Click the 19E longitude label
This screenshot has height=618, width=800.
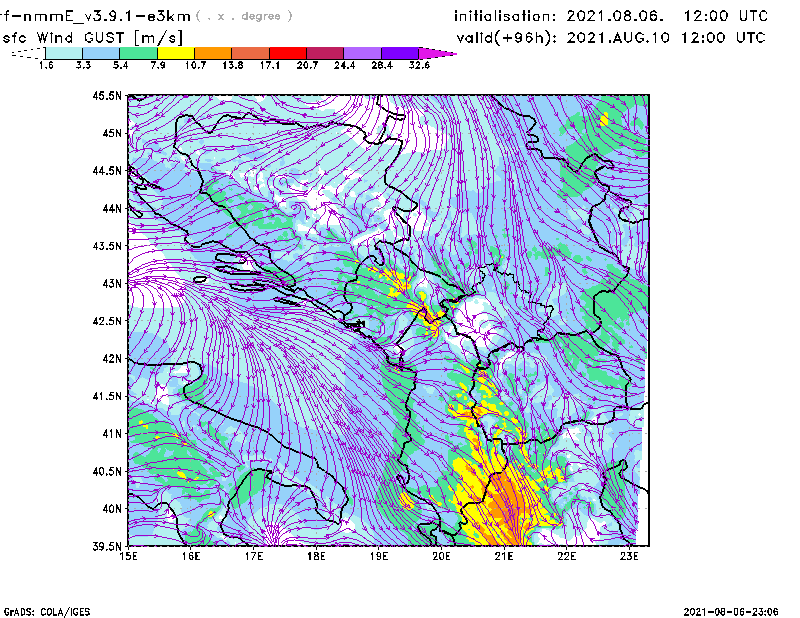(379, 556)
